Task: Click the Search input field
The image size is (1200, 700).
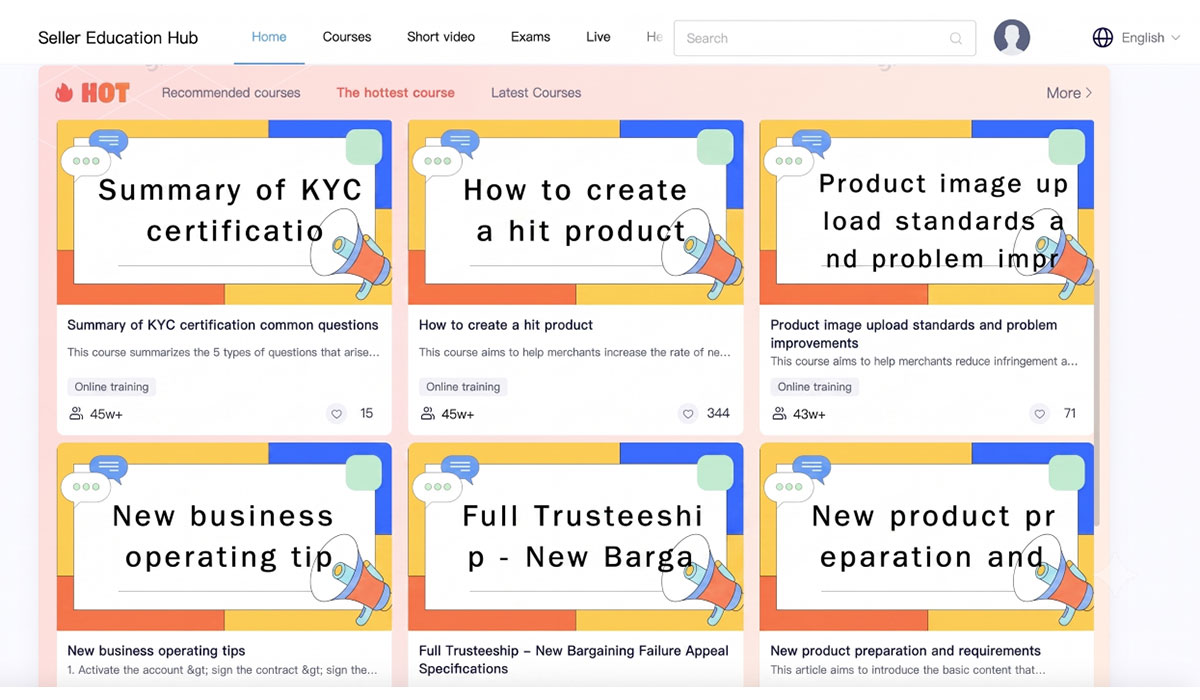Action: pos(825,38)
